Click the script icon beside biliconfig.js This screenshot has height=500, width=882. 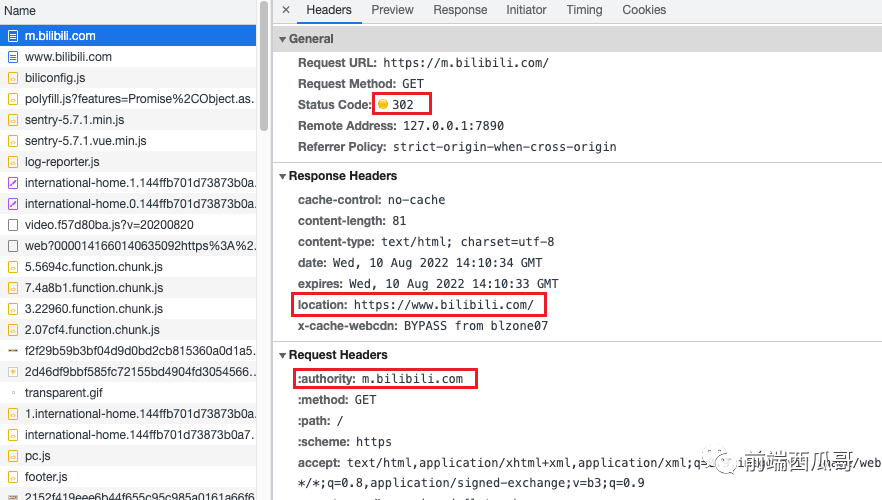pos(12,78)
